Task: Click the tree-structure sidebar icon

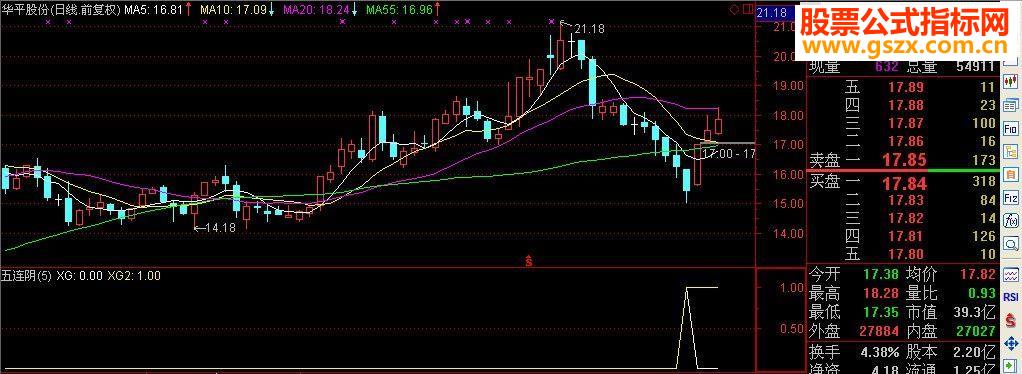Action: point(1011,151)
